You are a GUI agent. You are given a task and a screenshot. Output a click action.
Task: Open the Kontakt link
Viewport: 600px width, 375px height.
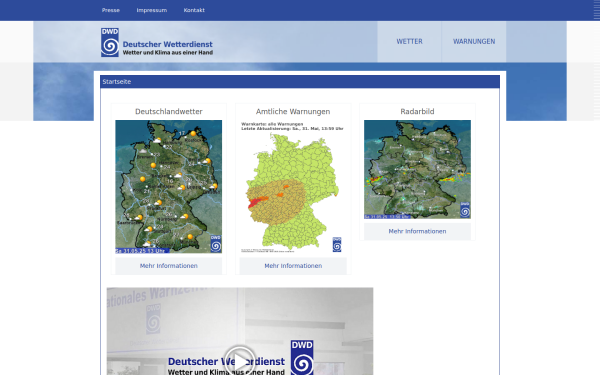click(x=194, y=10)
